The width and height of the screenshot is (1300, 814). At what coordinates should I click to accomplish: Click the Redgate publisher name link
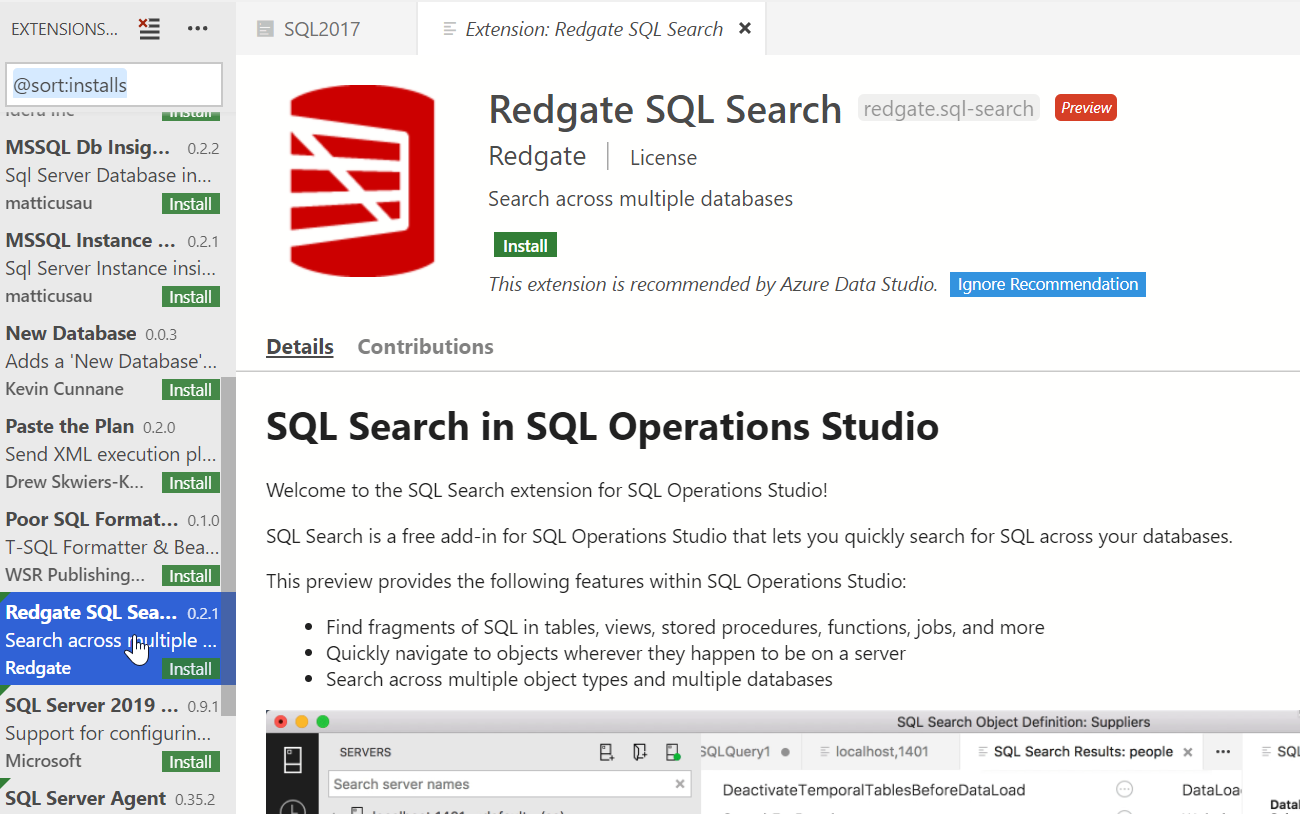(537, 157)
